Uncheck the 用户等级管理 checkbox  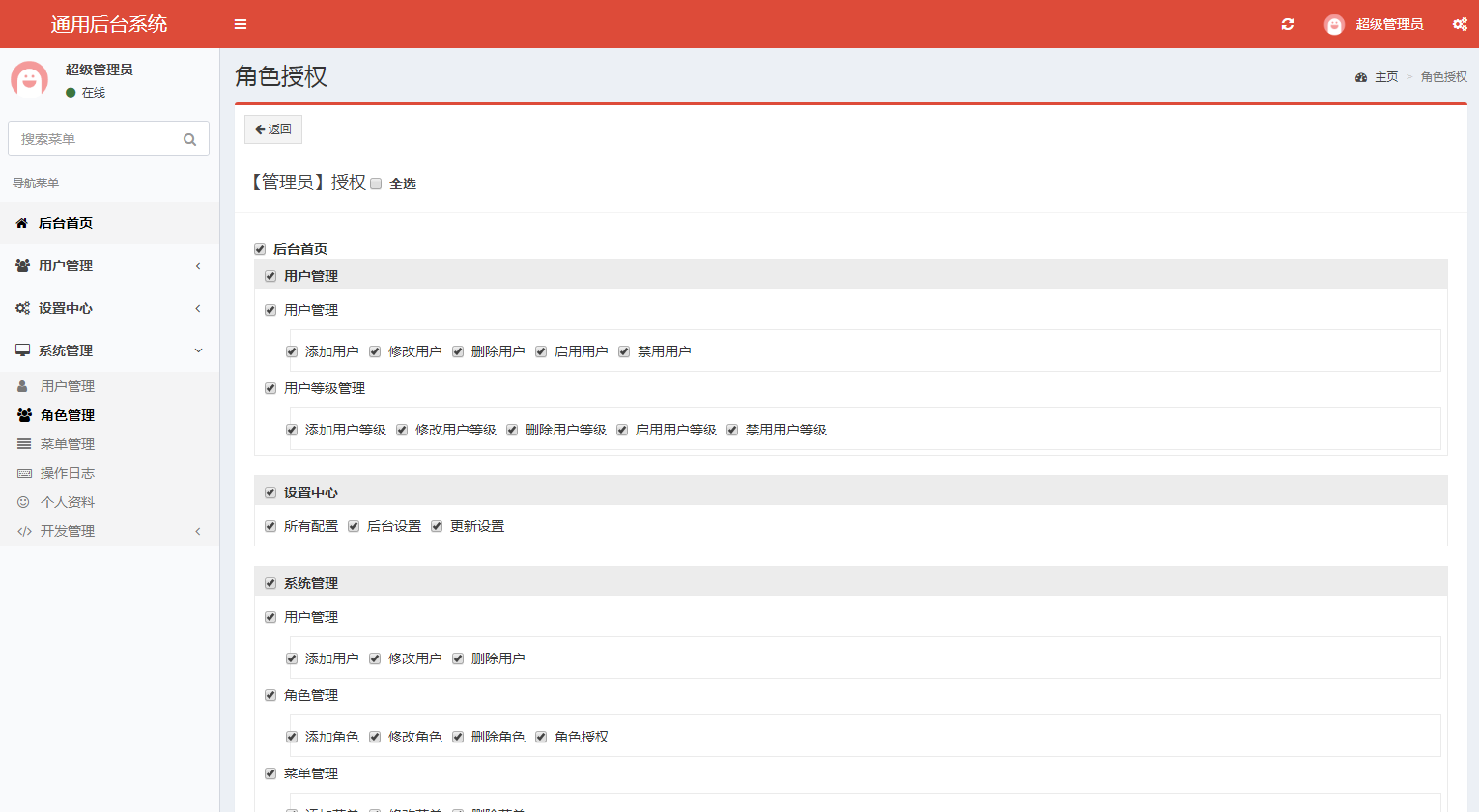[270, 388]
